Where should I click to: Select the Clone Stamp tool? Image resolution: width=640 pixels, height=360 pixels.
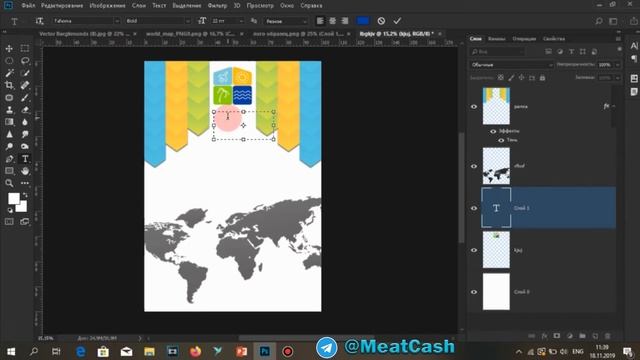click(9, 110)
